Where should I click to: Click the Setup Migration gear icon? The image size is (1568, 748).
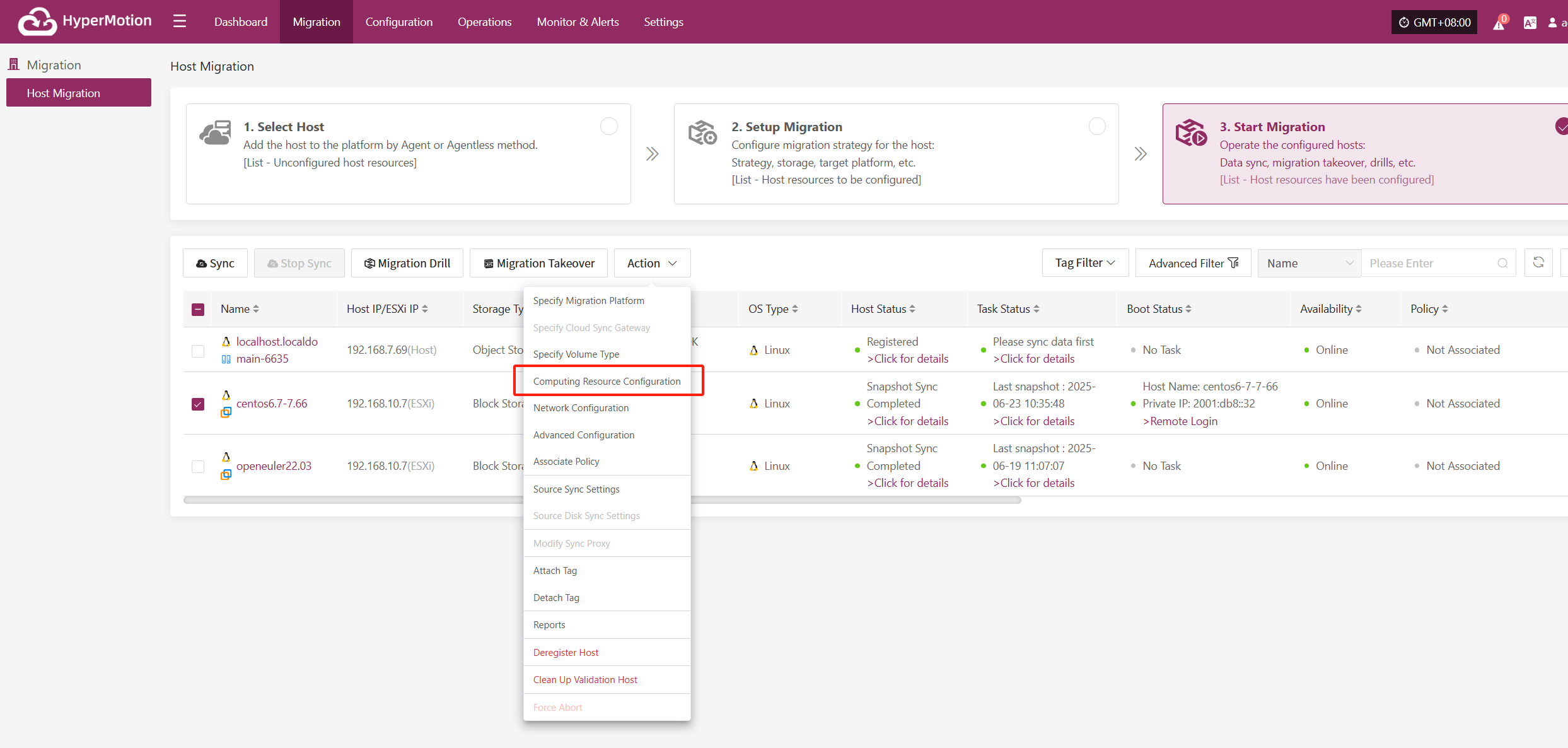pos(702,133)
